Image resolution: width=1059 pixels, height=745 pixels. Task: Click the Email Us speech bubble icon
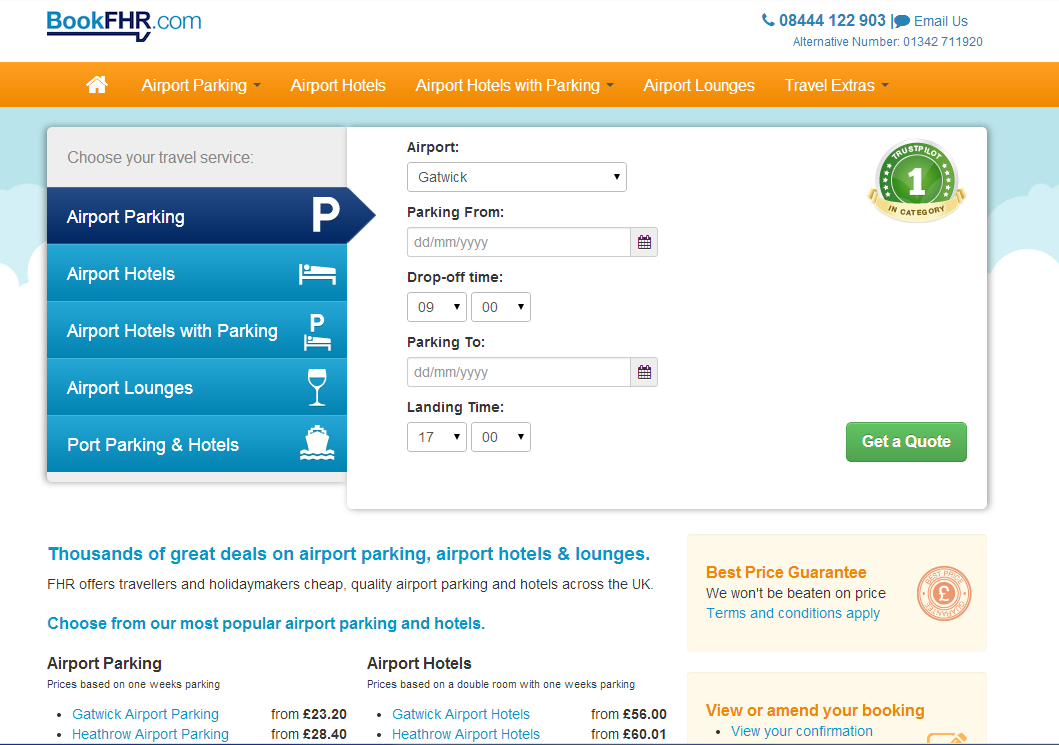click(902, 22)
